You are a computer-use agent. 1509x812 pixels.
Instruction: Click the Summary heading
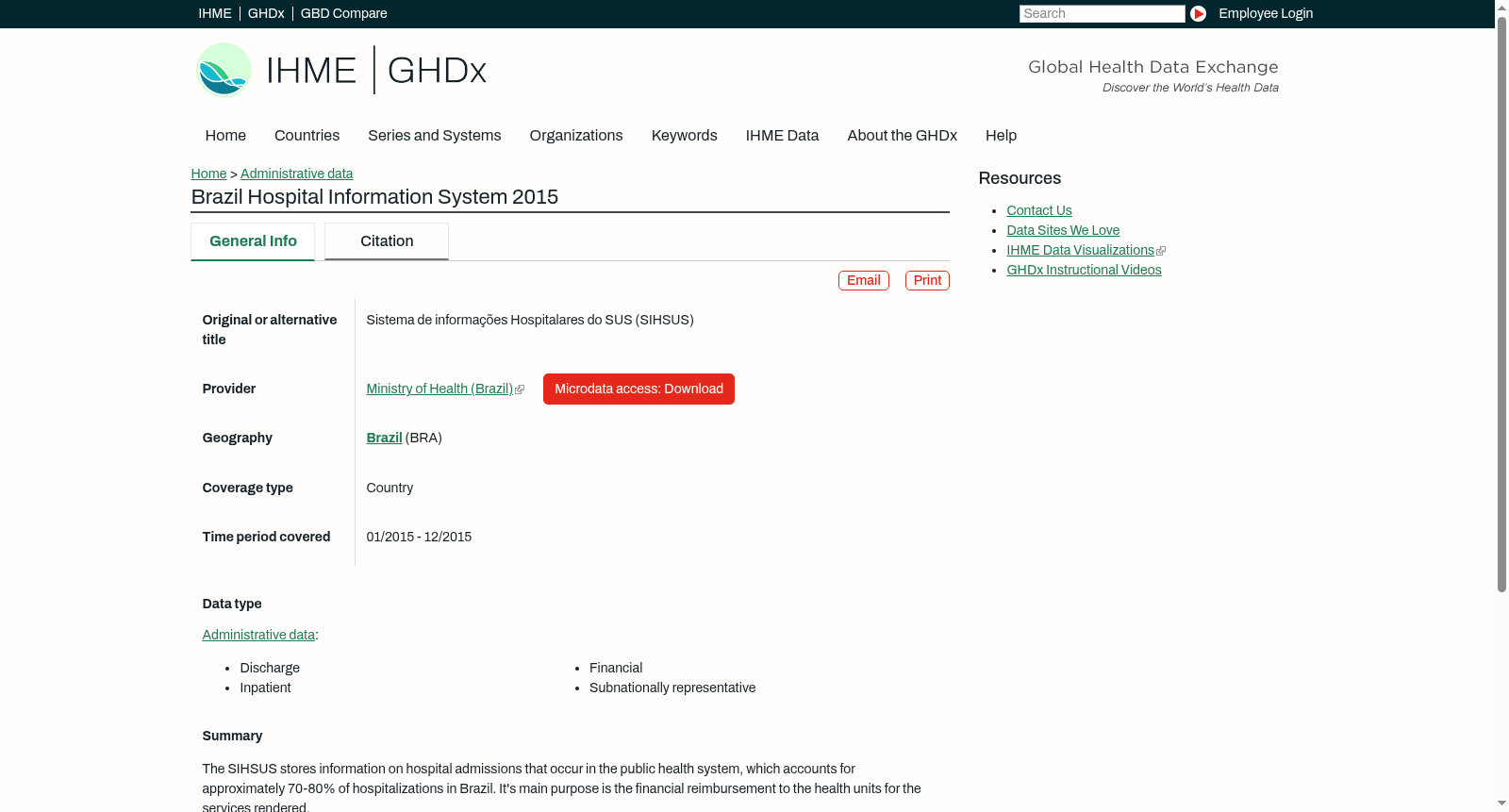point(232,736)
